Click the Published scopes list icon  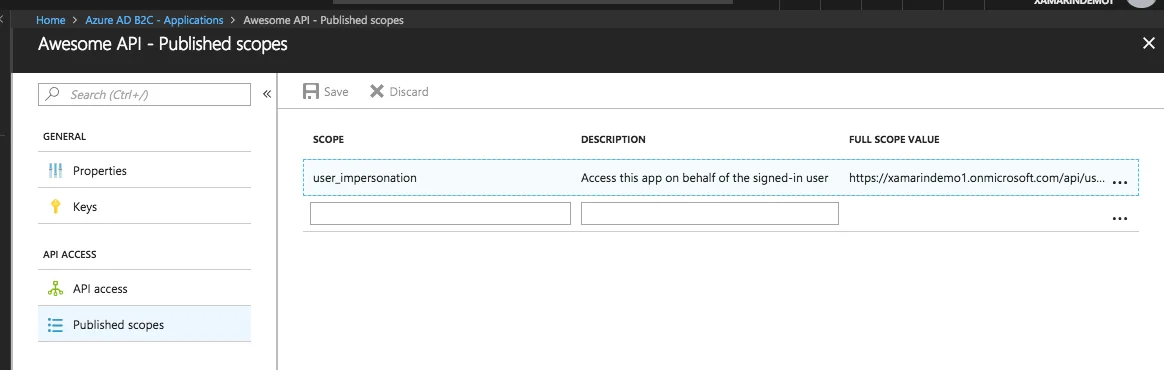click(56, 325)
